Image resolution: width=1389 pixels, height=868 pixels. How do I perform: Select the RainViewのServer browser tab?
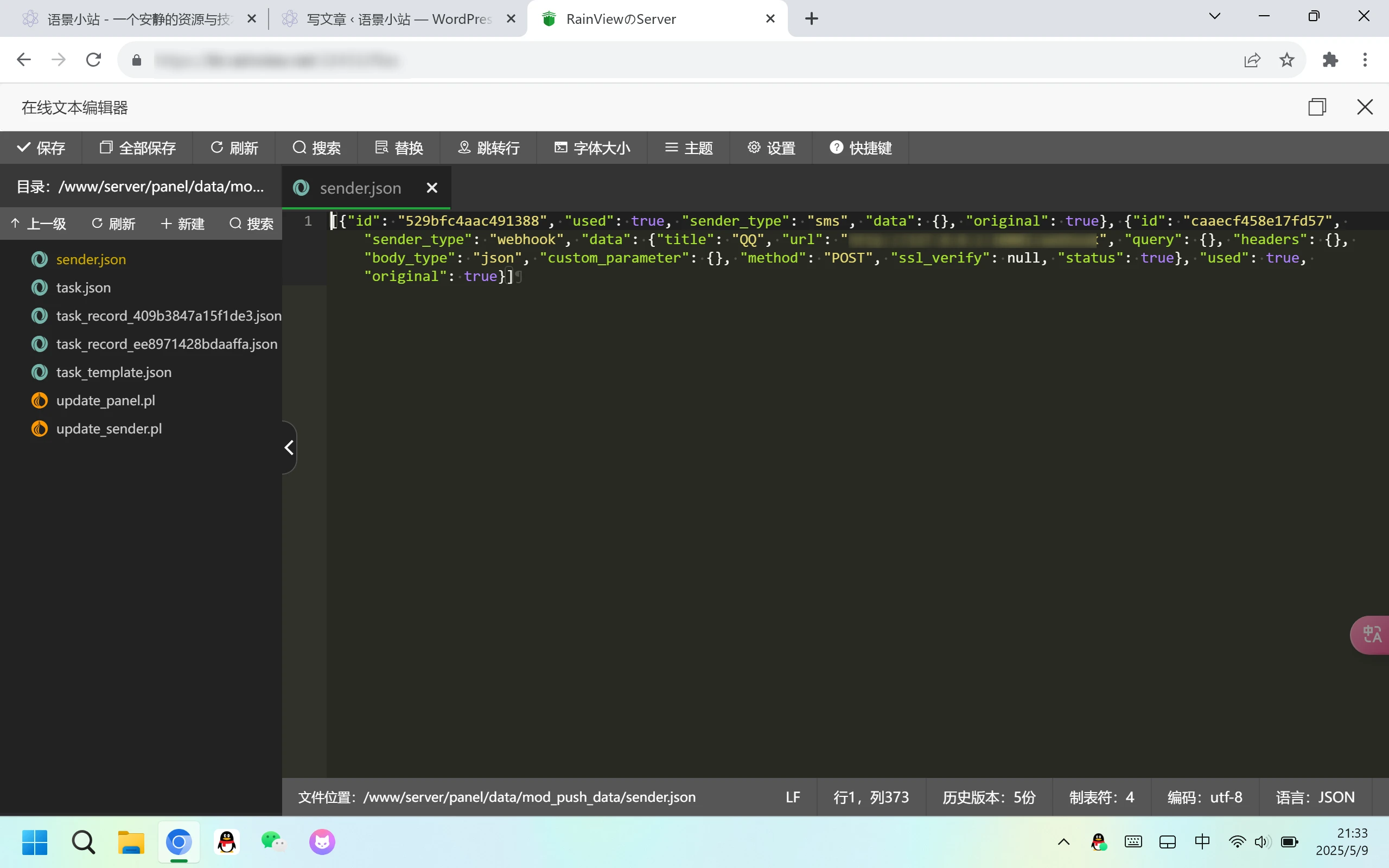657,19
